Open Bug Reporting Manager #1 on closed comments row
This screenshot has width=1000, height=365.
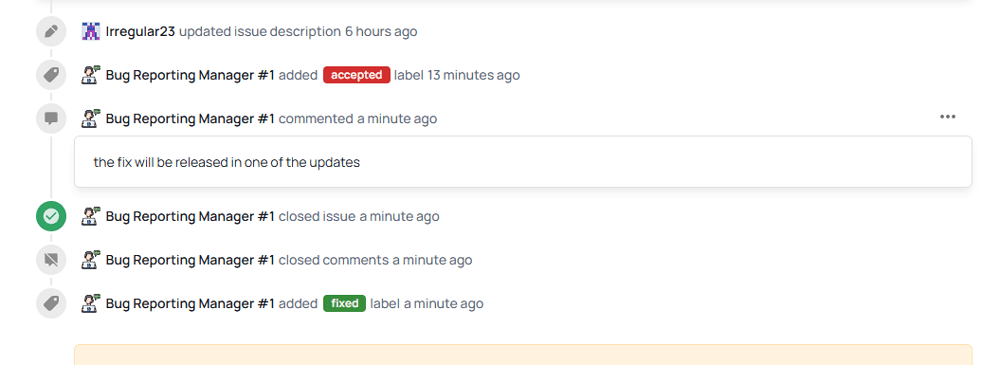pos(190,260)
